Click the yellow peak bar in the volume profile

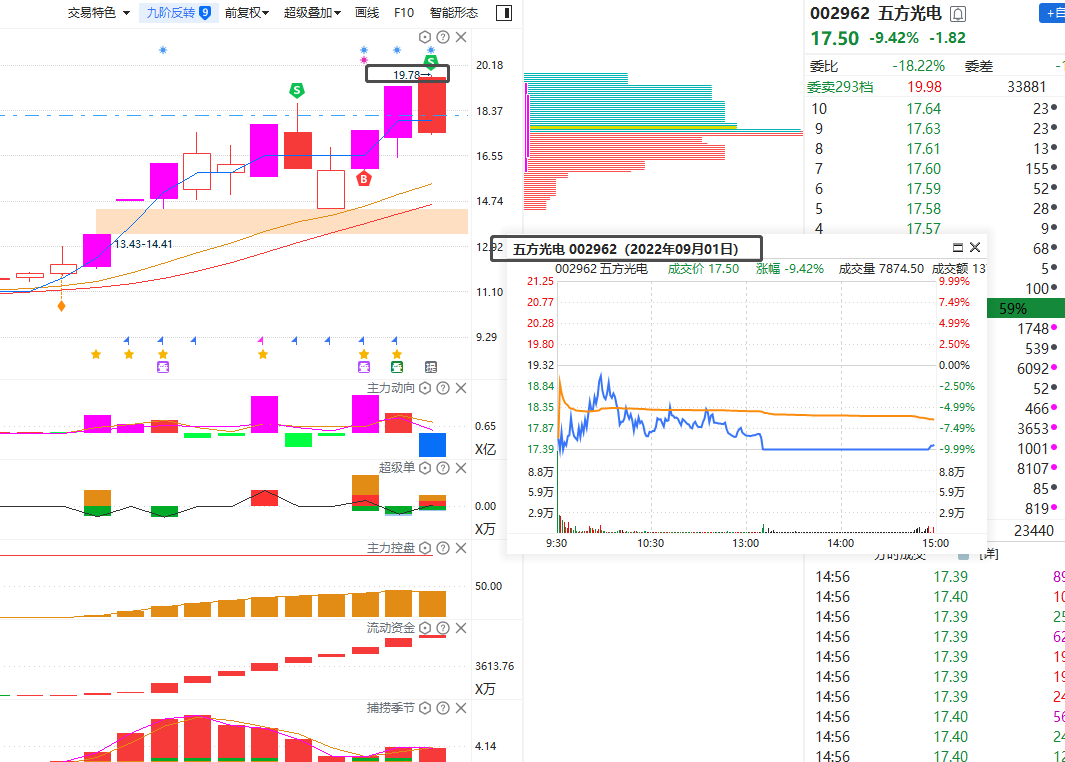coord(633,126)
